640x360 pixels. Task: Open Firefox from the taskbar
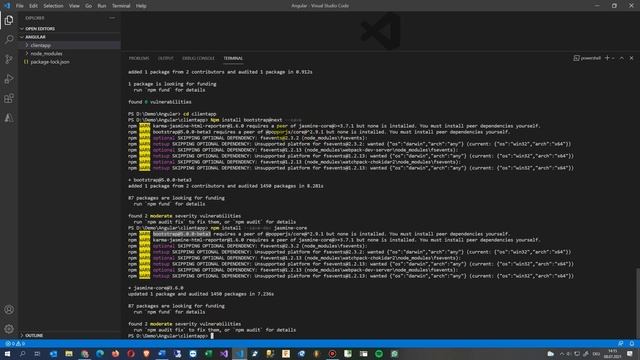pos(116,353)
